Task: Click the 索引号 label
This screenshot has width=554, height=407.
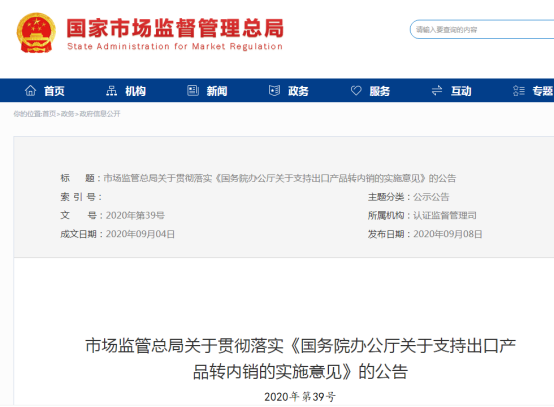Action: pyautogui.click(x=81, y=197)
